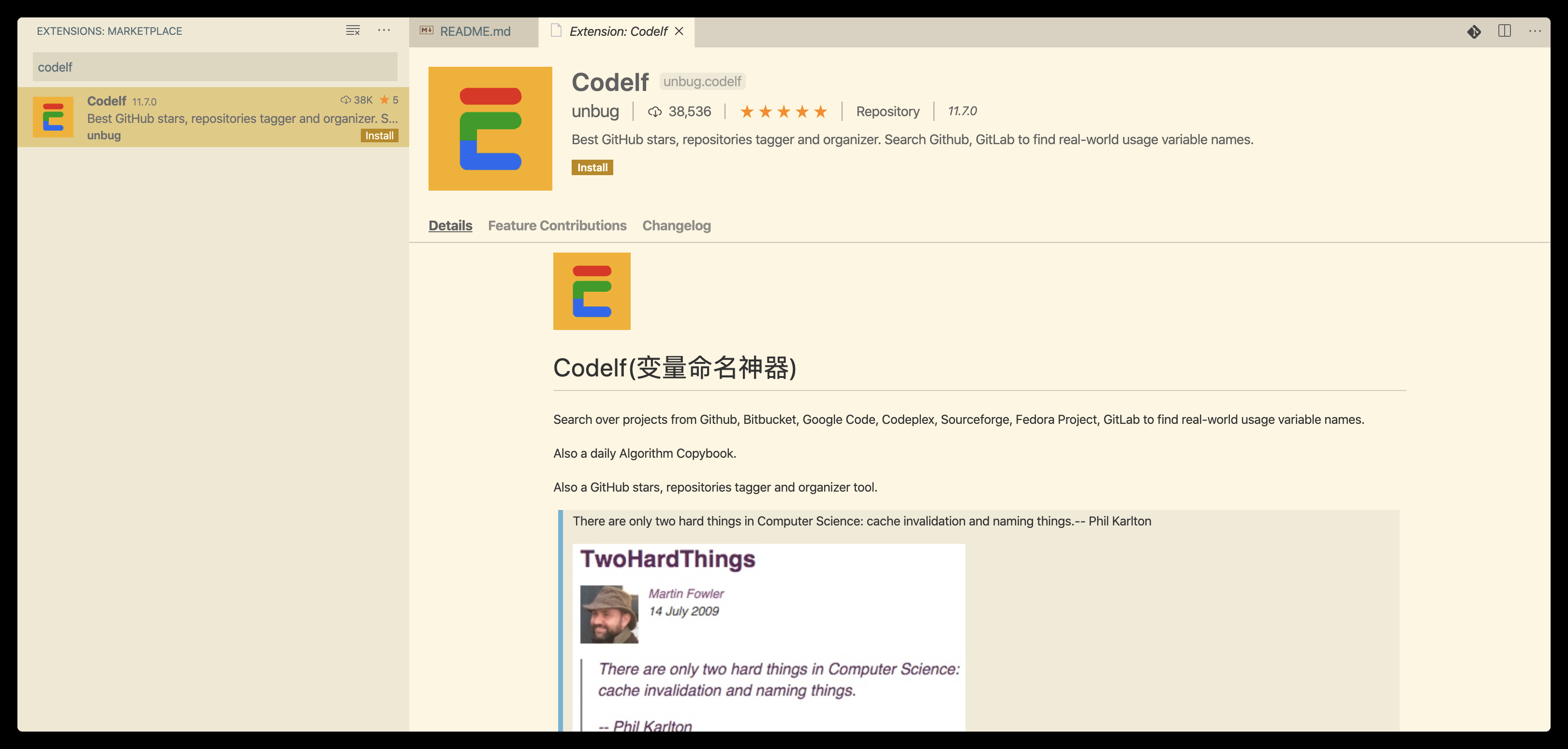1568x749 pixels.
Task: Open Extensions sidebar more actions menu
Action: coord(384,30)
